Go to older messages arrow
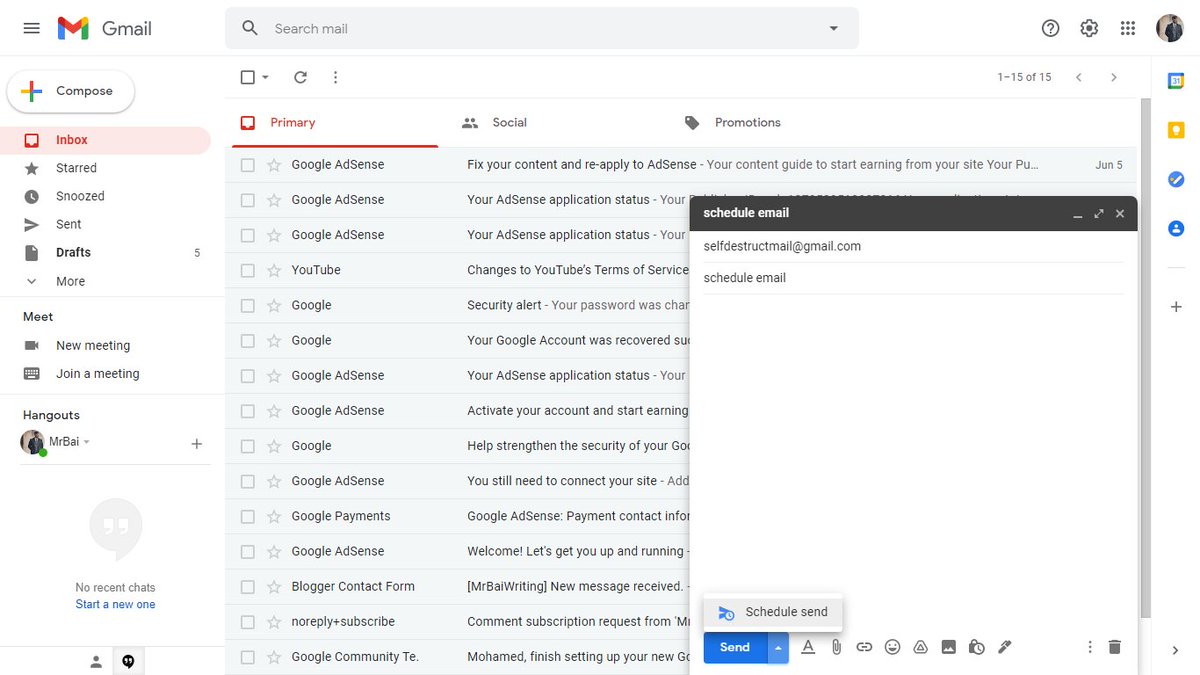This screenshot has width=1200, height=675. click(1113, 77)
